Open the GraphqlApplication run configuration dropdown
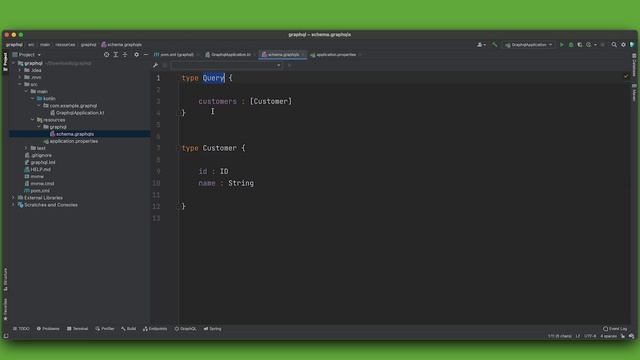This screenshot has width=640, height=360. [x=529, y=44]
